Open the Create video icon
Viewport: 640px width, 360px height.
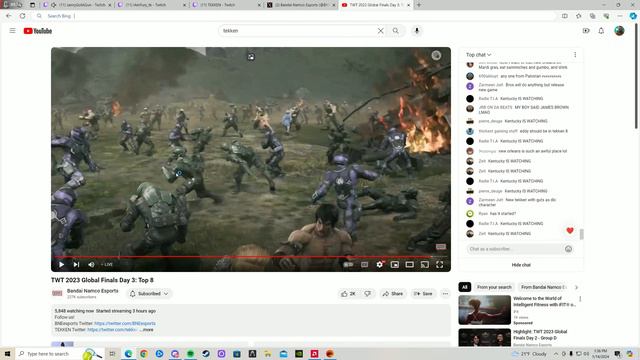tap(586, 31)
